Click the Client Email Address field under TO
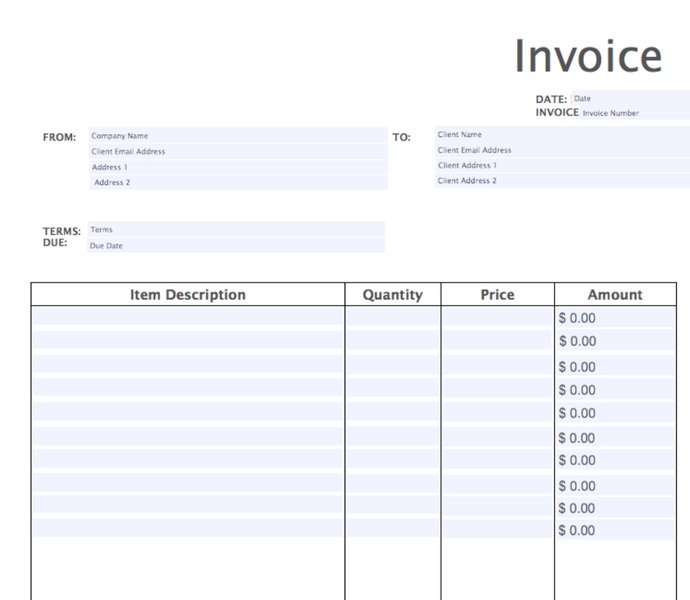690x600 pixels. tap(562, 150)
